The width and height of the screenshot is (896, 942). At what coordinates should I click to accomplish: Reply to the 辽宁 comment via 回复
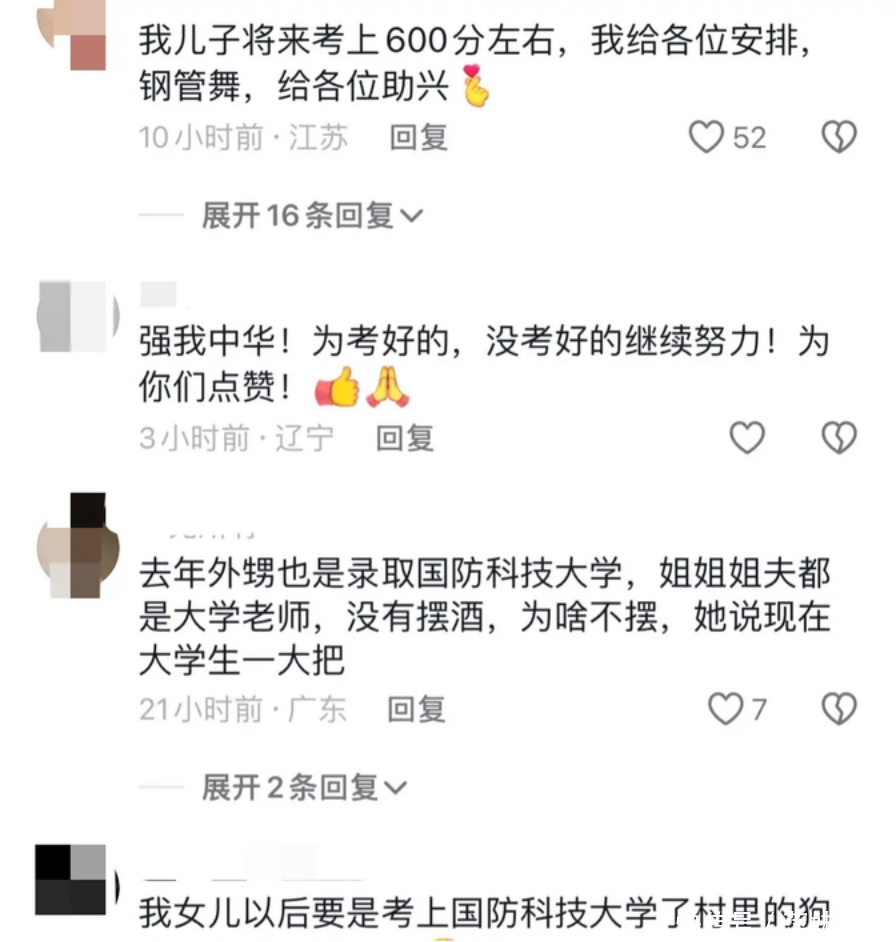pyautogui.click(x=405, y=438)
